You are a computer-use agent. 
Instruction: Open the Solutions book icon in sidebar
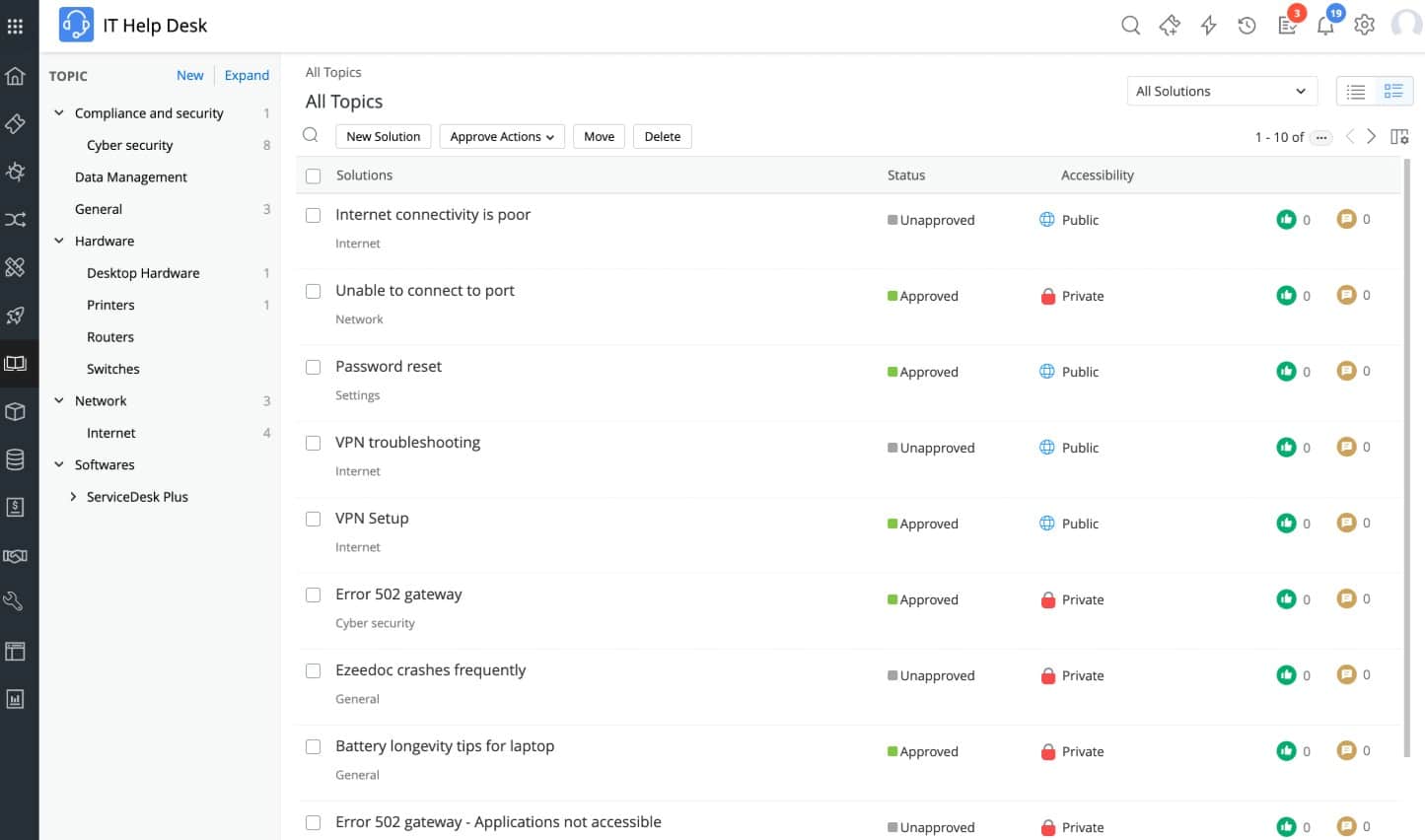[18, 363]
